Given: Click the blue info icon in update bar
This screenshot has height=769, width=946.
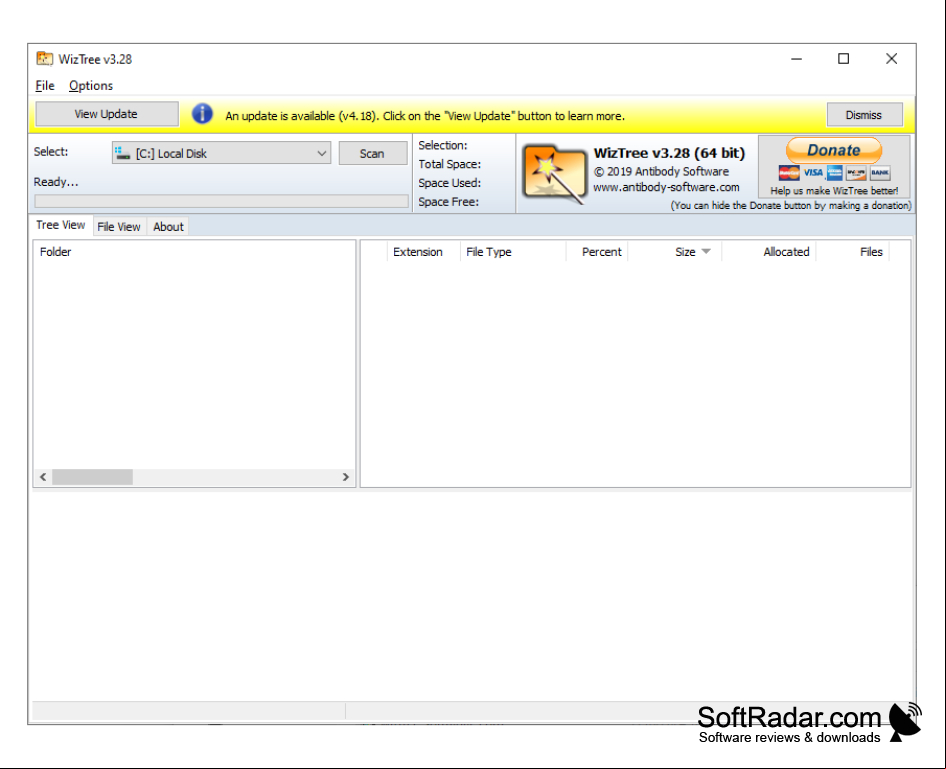Looking at the screenshot, I should (202, 114).
